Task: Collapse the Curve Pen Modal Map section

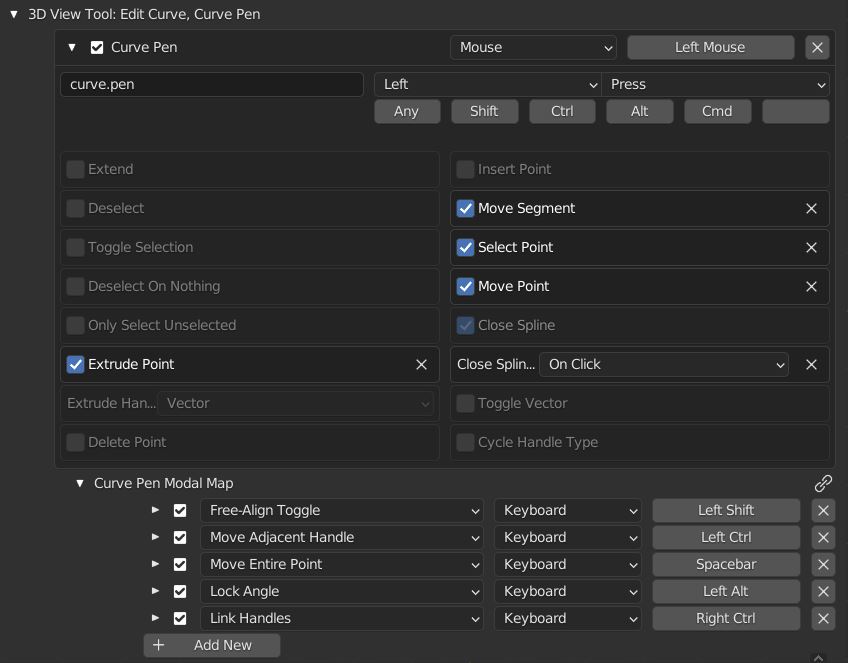Action: click(81, 483)
